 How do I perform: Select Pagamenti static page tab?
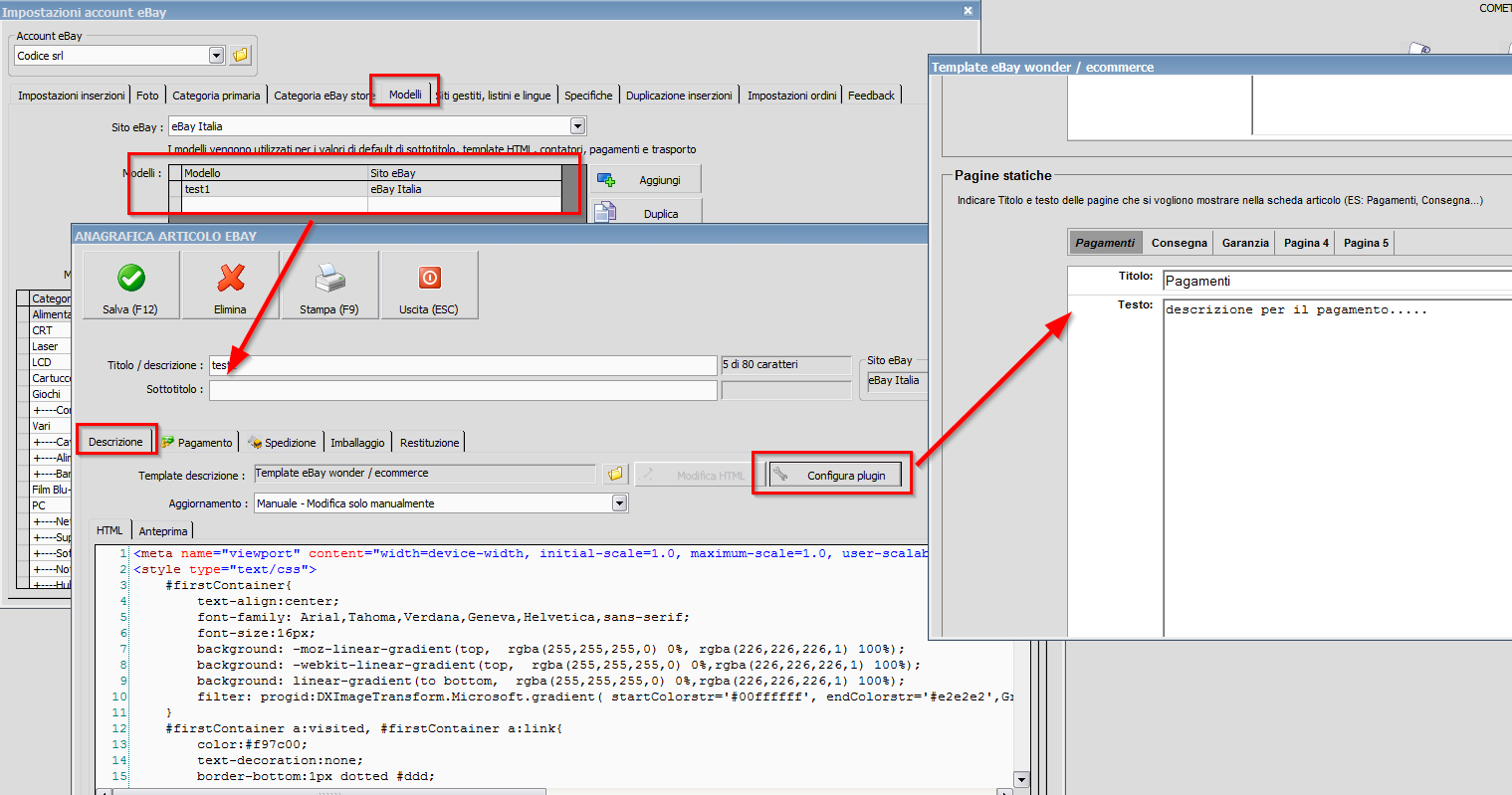1105,243
